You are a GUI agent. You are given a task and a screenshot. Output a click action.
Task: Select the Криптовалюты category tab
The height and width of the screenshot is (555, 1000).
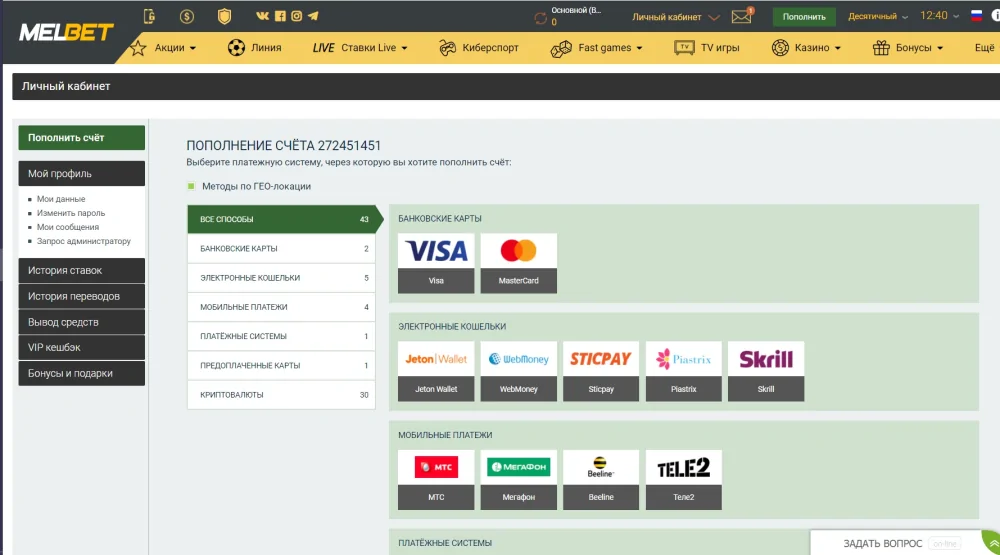(x=280, y=395)
